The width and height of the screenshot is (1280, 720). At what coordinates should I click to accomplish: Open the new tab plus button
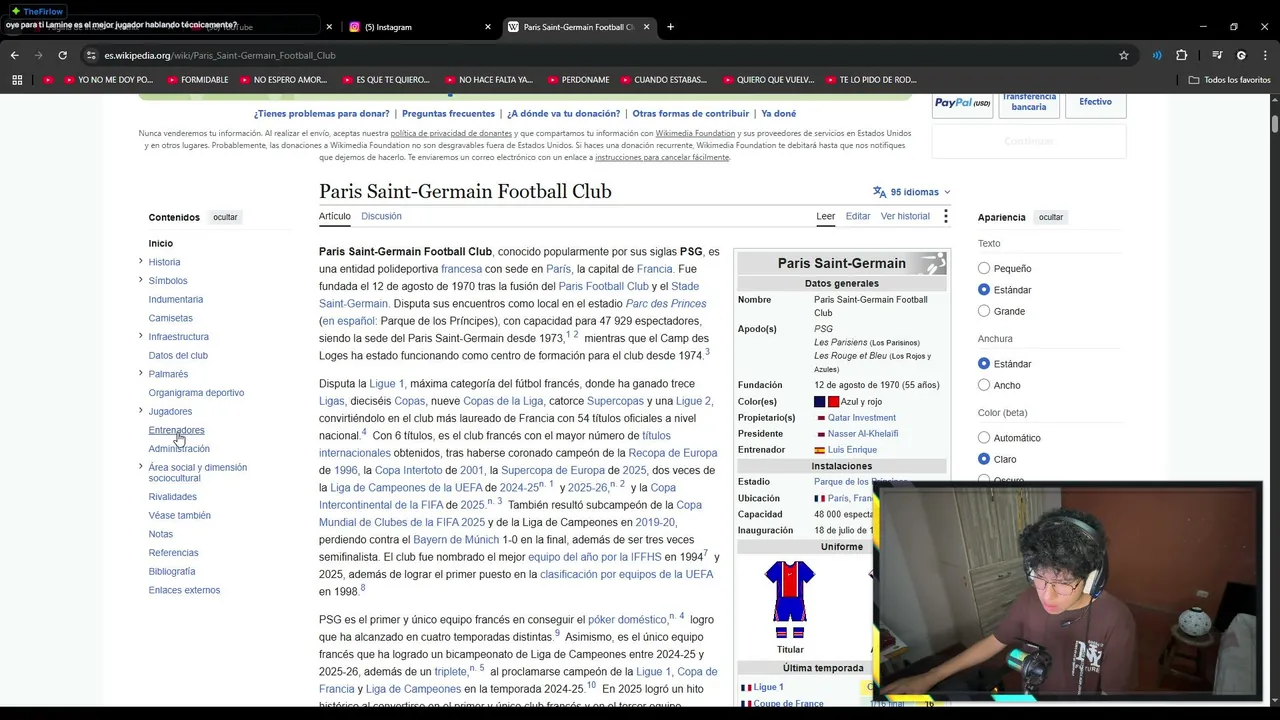[670, 27]
